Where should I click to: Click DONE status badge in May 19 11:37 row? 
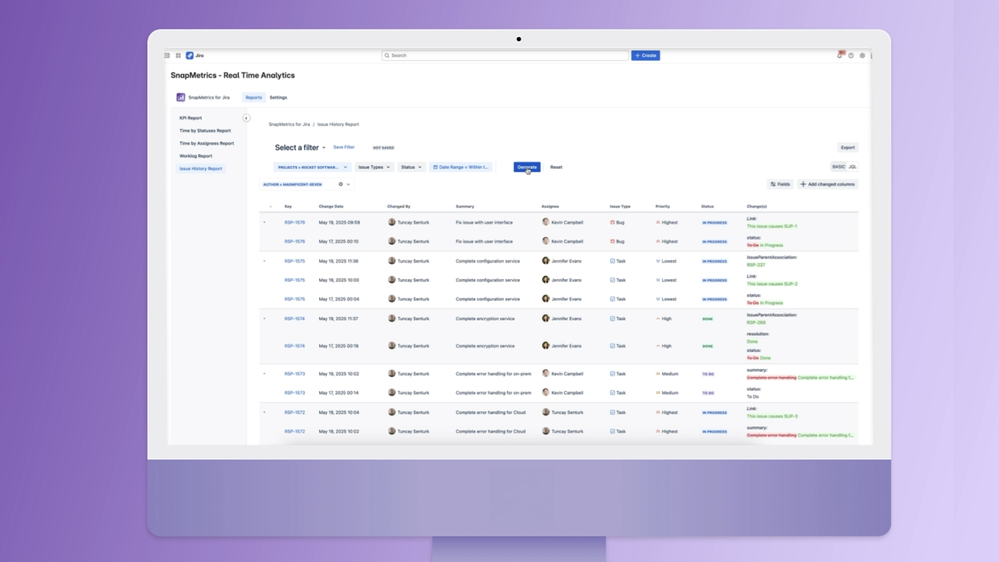pyautogui.click(x=707, y=319)
